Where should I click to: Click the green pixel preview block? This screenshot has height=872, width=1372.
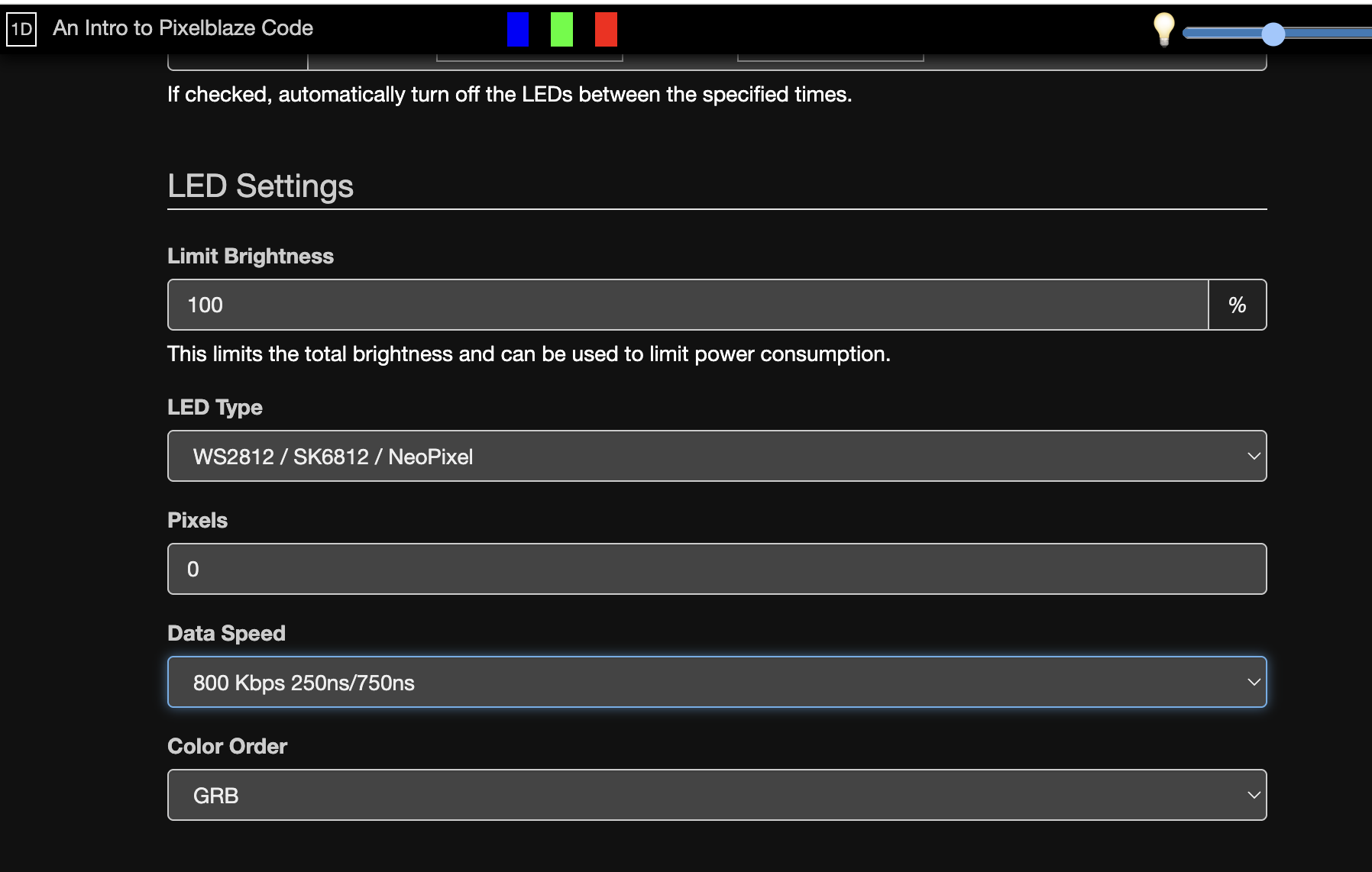(x=561, y=30)
